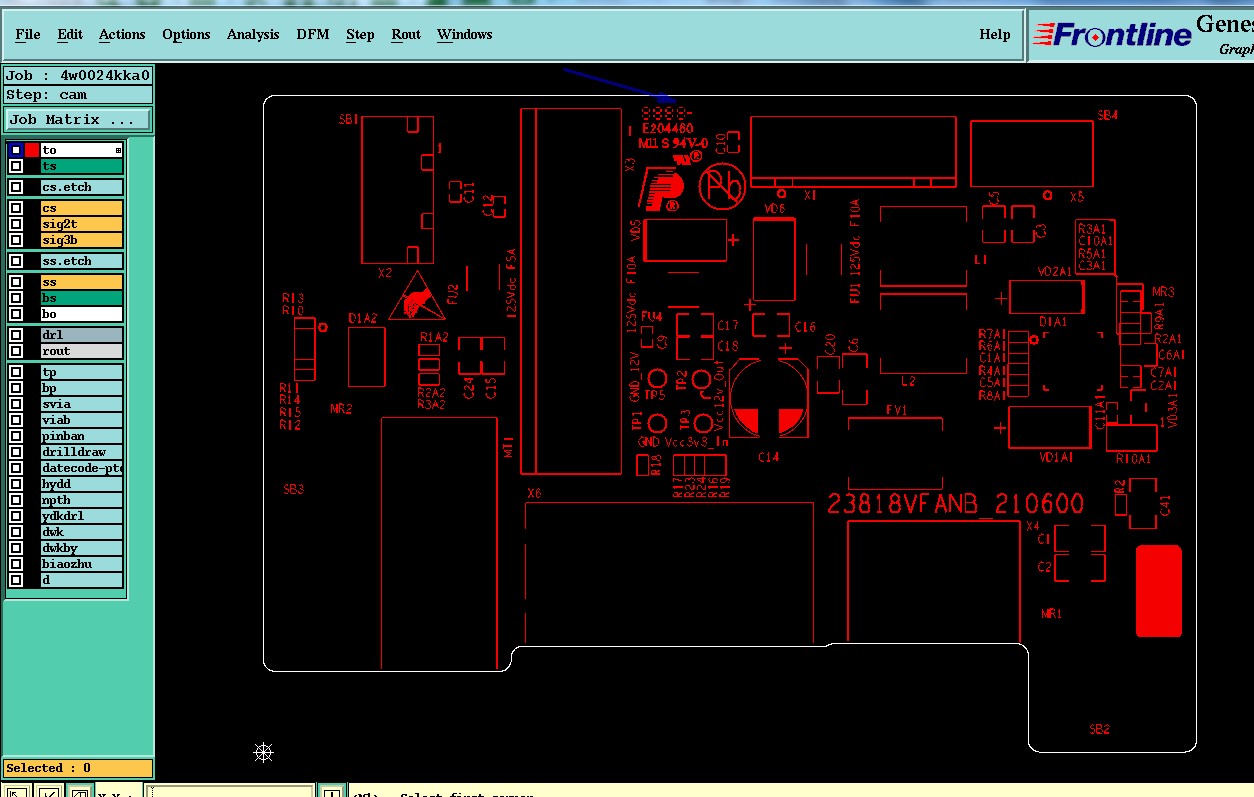The height and width of the screenshot is (797, 1254).
Task: Click the small grid icon in the 'to' layer row
Action: click(x=118, y=150)
